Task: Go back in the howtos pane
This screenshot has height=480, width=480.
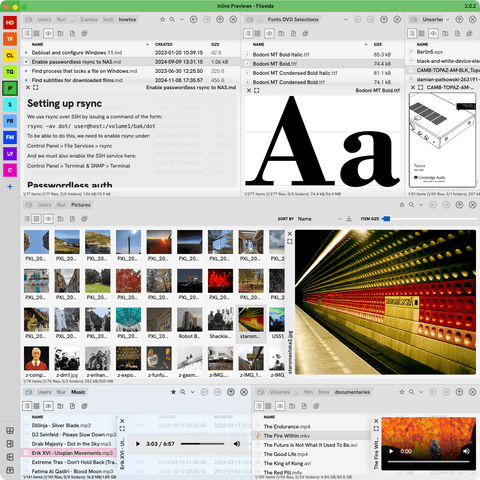Action: [x=194, y=19]
